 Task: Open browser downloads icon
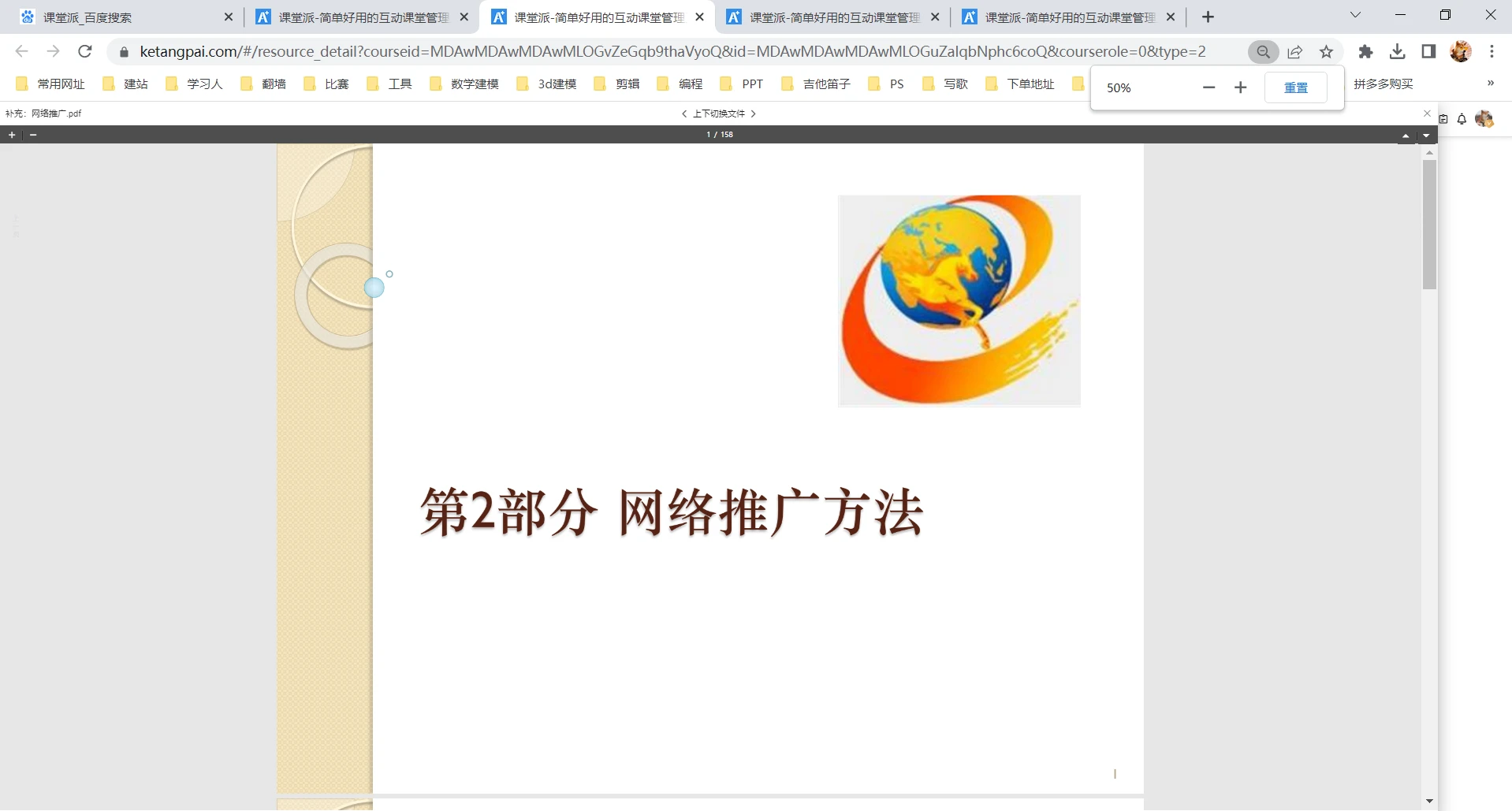1397,52
